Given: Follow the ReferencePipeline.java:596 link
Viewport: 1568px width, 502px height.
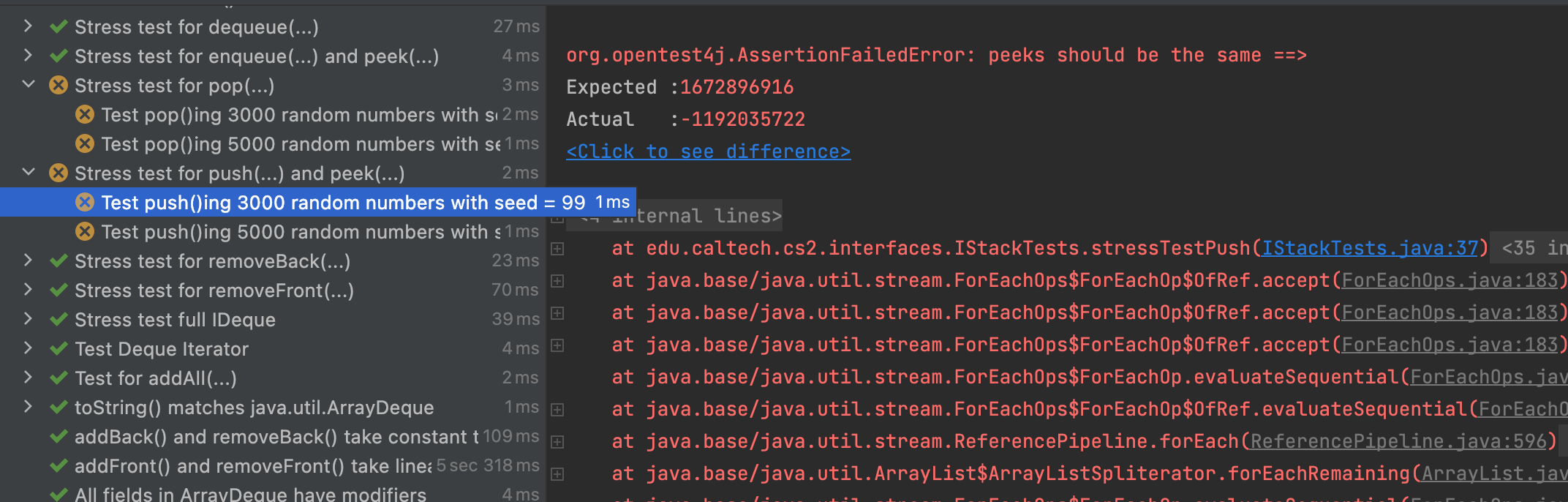Looking at the screenshot, I should 1398,441.
